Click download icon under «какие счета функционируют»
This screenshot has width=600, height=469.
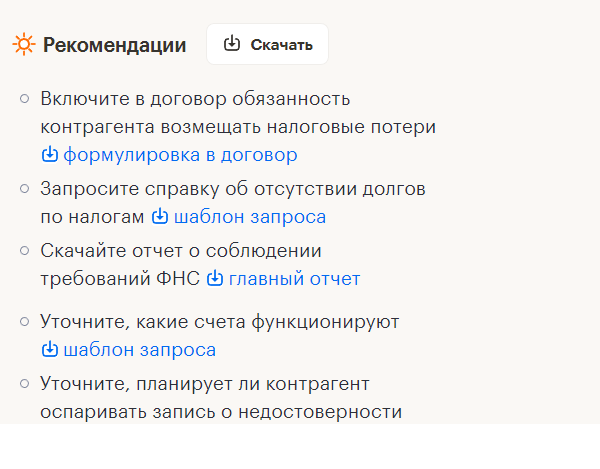pos(50,350)
